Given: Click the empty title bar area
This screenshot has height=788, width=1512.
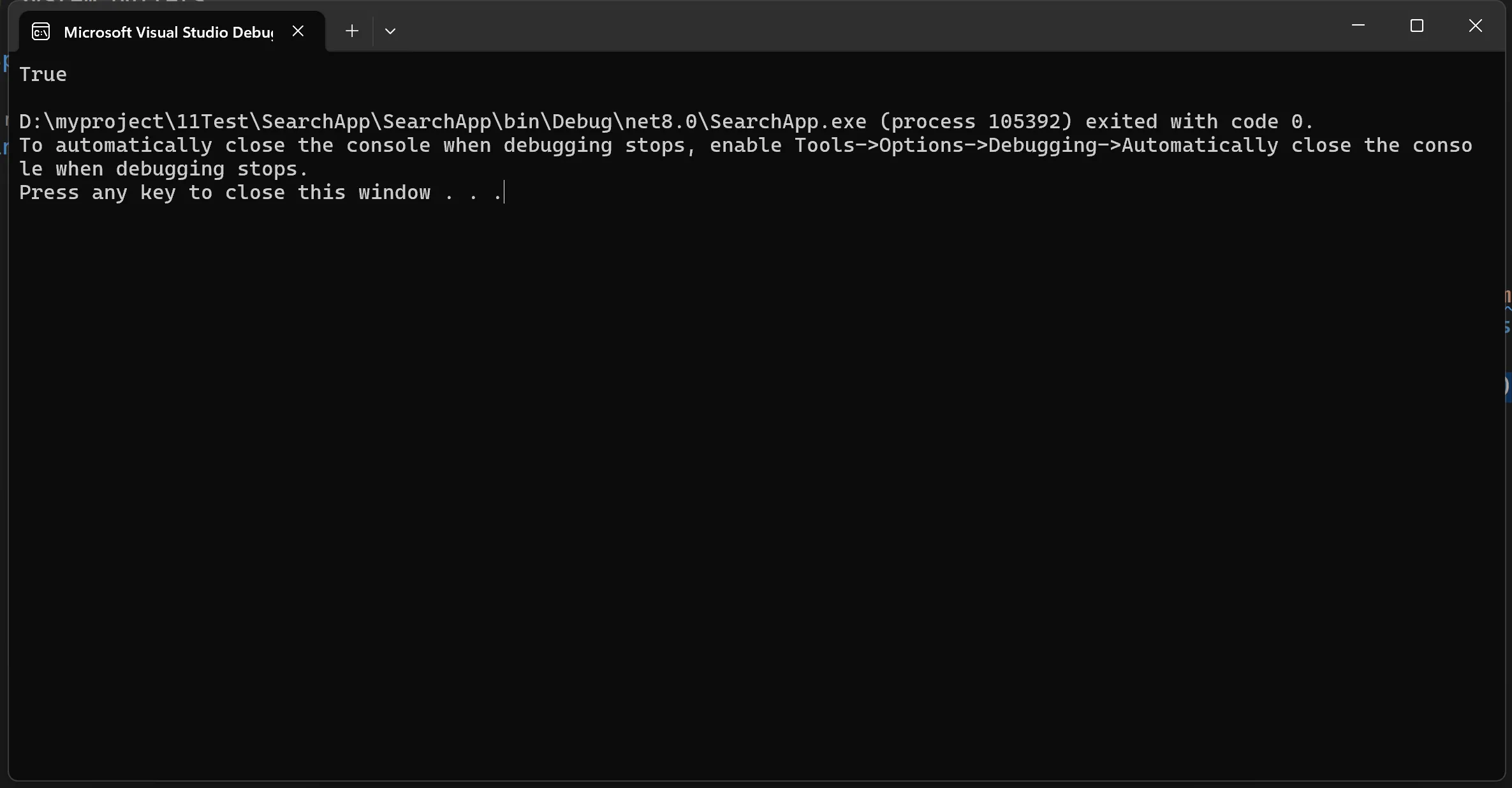Looking at the screenshot, I should tap(861, 27).
